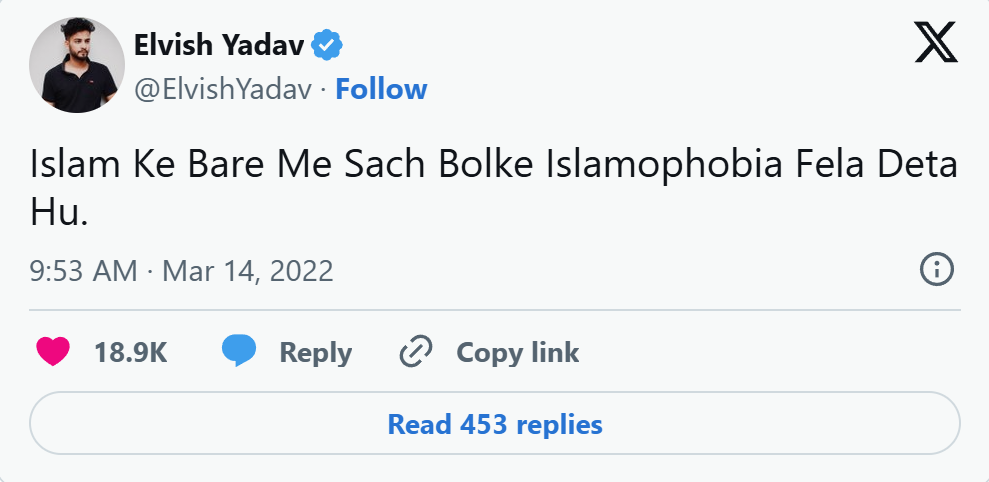This screenshot has height=482, width=989.
Task: Open the Elvish Yadav display name
Action: click(218, 45)
